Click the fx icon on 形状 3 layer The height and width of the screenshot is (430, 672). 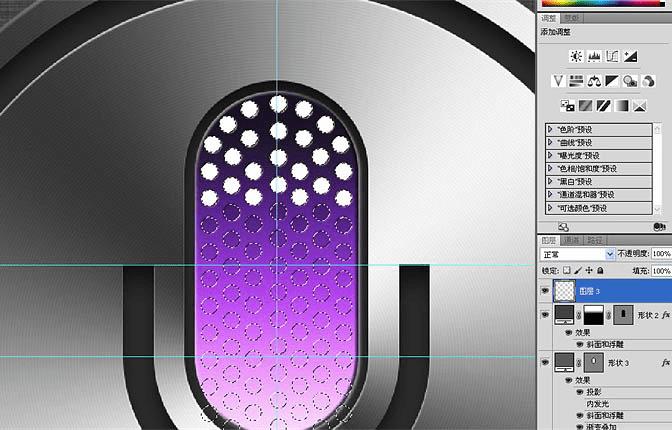click(666, 363)
